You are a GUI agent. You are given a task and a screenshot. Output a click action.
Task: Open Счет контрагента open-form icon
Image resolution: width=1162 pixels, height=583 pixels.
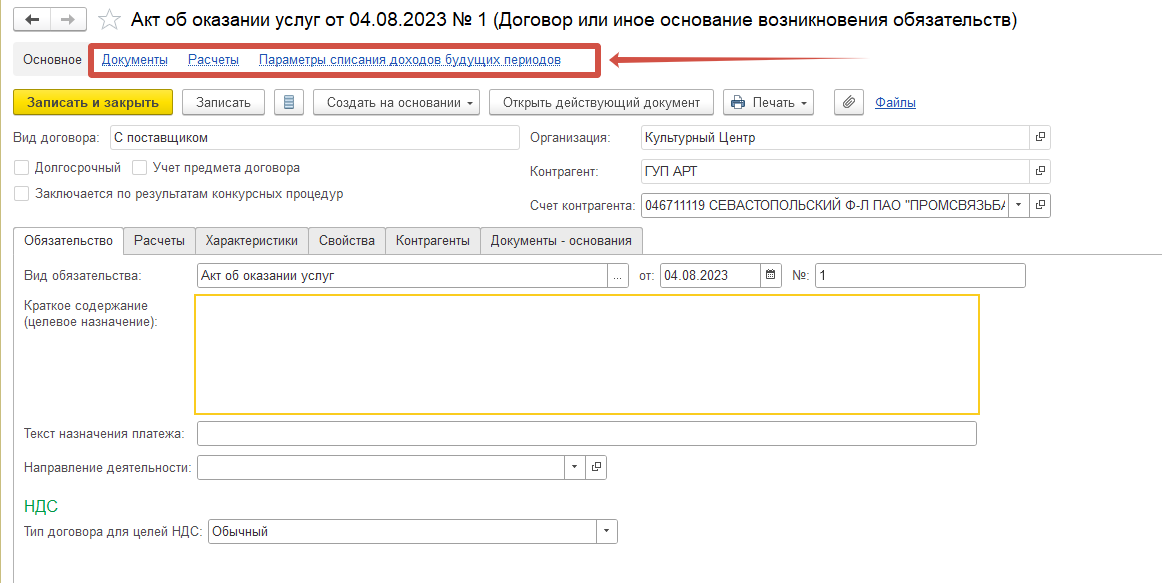coord(1040,205)
